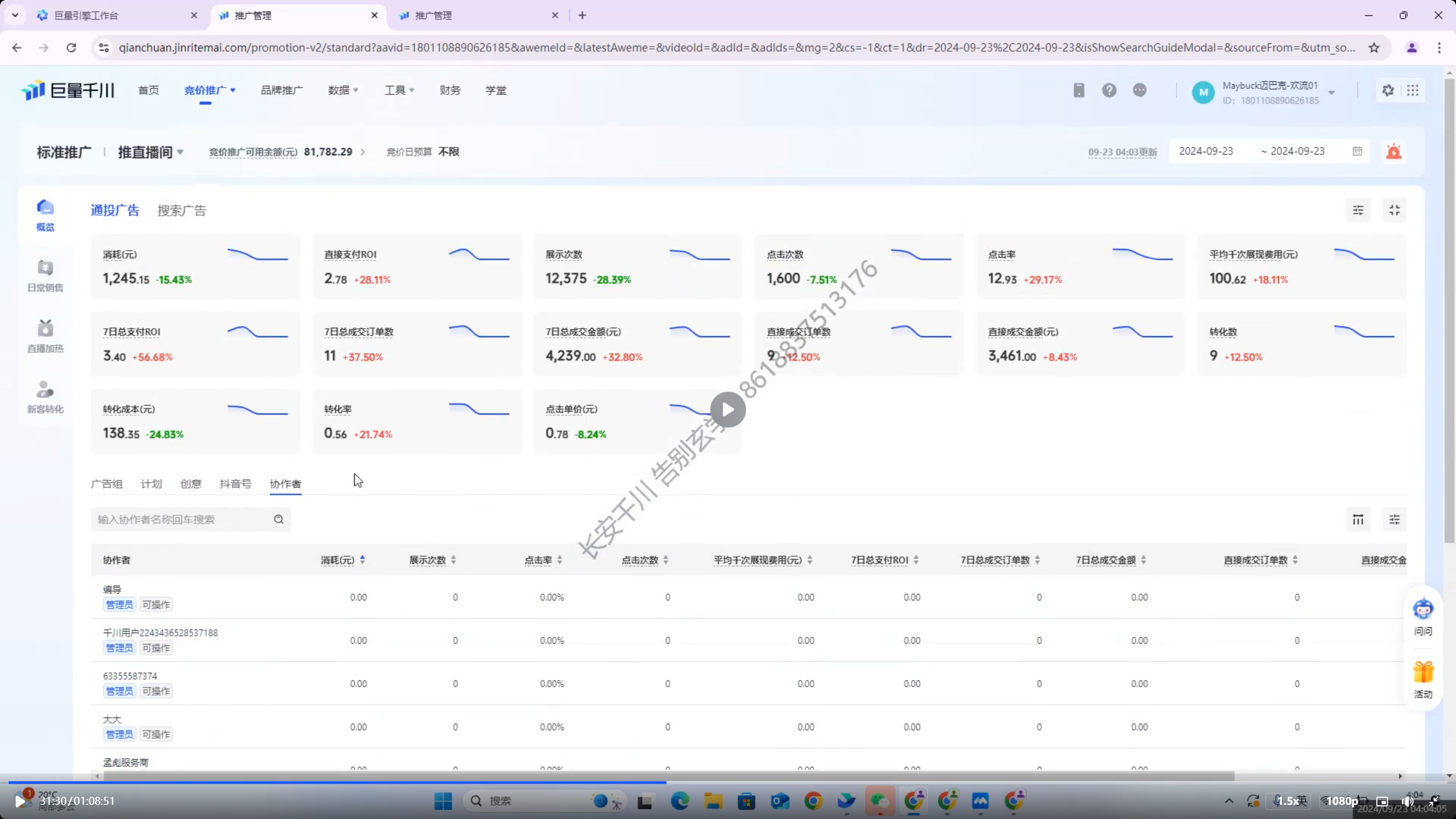The image size is (1456, 819).
Task: Open account switcher dropdown arrow
Action: 1331,93
